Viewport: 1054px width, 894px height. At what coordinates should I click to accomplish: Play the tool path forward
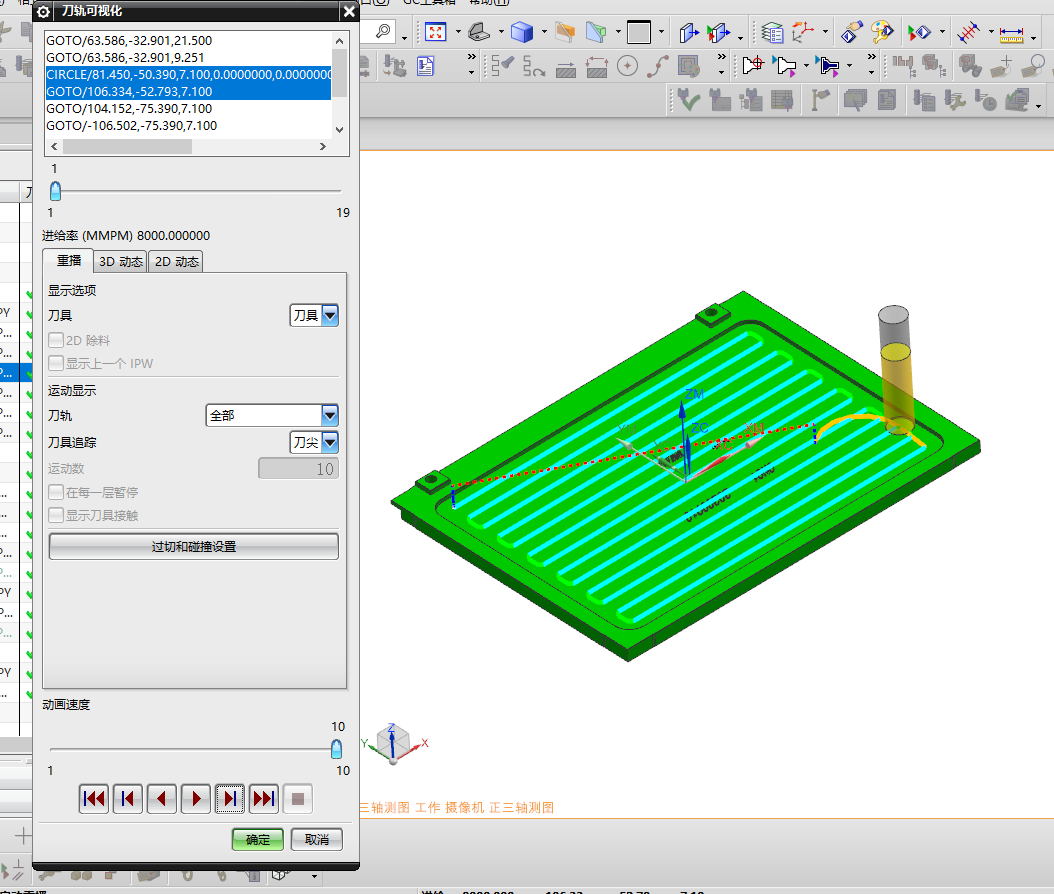[196, 799]
